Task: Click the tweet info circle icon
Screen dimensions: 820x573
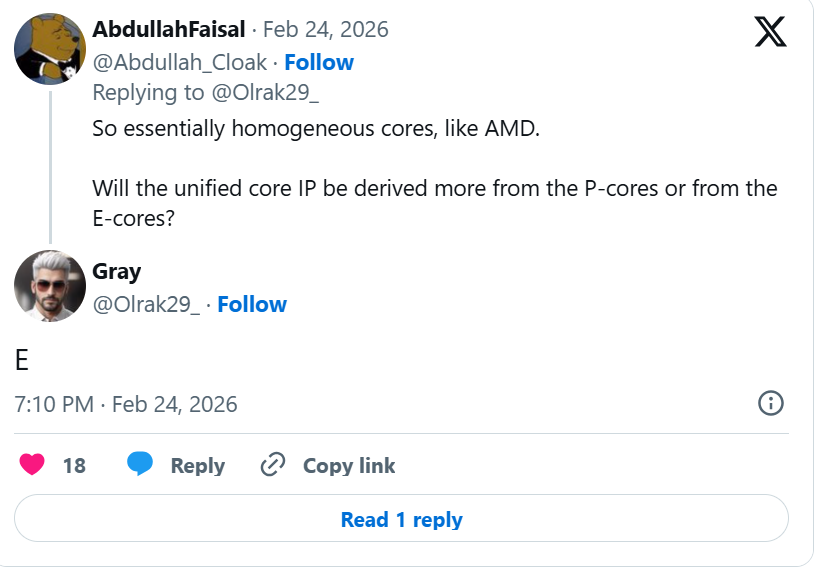Action: 770,403
